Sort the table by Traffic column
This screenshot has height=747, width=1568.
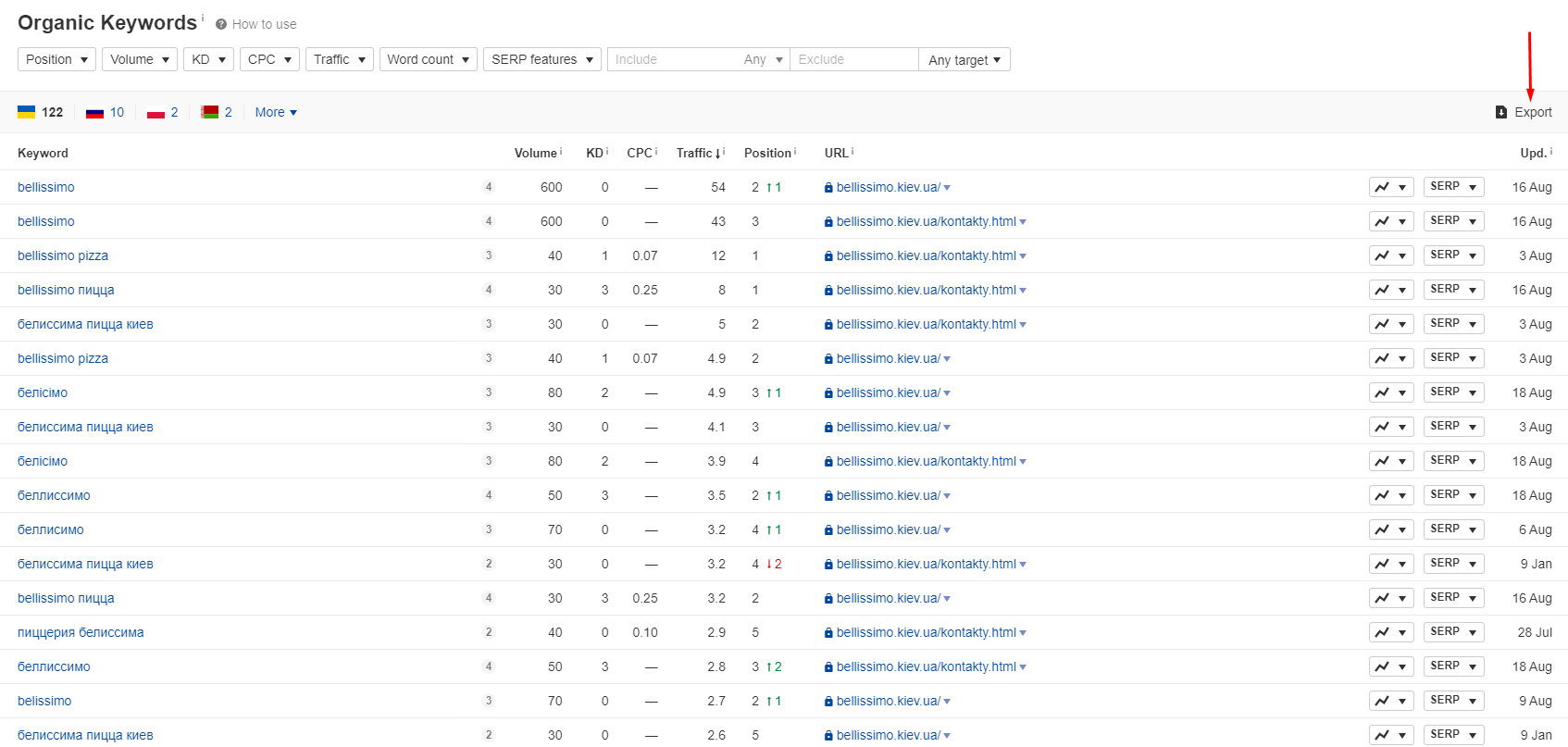click(x=698, y=153)
